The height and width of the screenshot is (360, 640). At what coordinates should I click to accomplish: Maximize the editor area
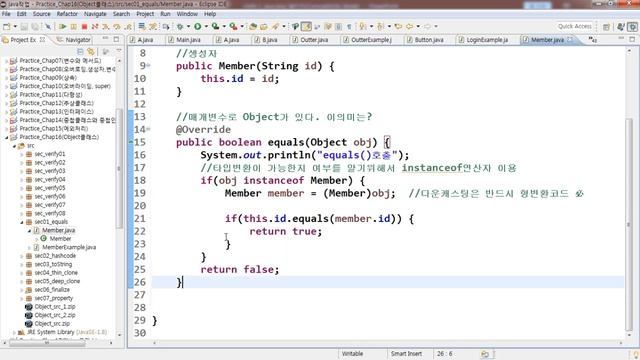632,39
